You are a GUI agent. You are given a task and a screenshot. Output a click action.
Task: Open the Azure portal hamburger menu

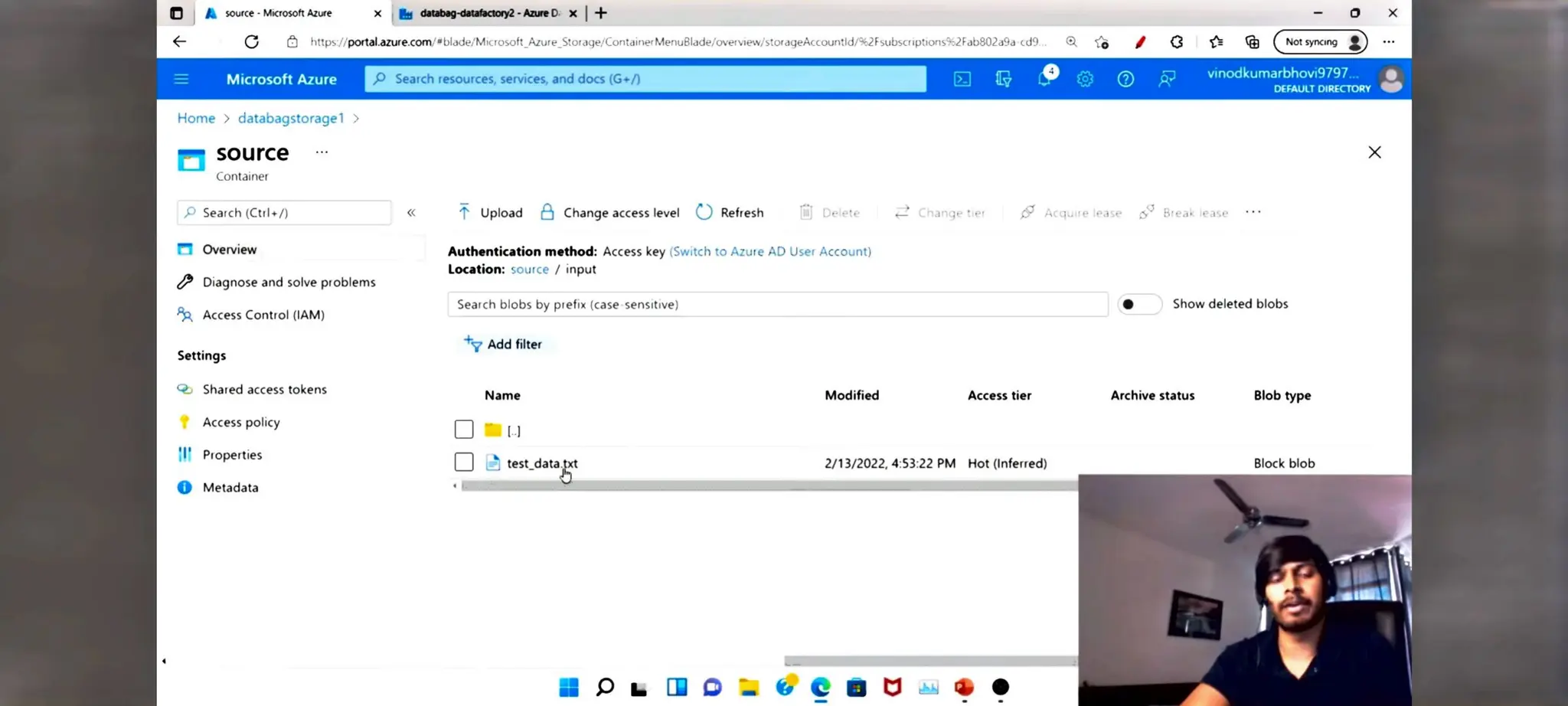pyautogui.click(x=181, y=79)
